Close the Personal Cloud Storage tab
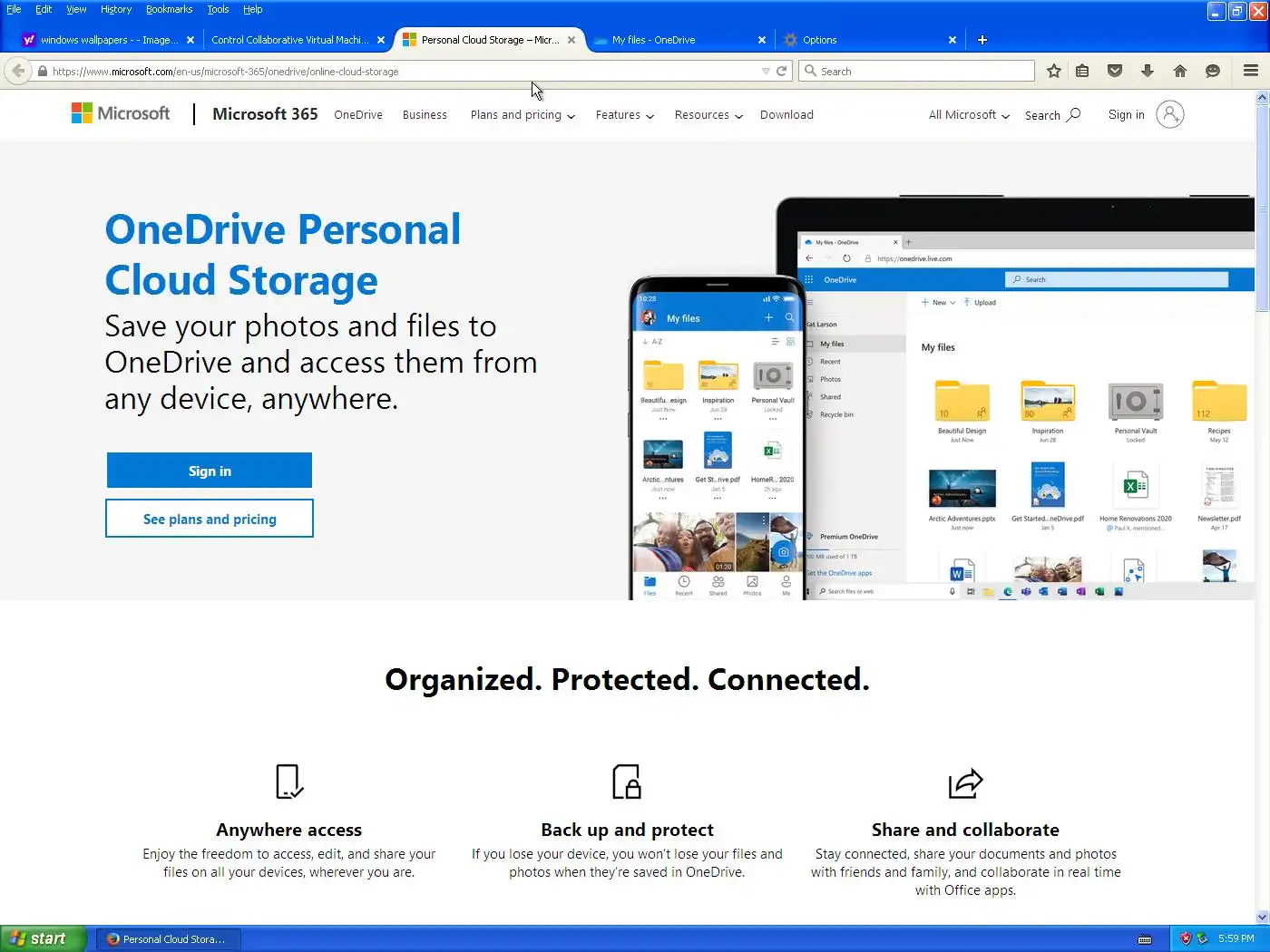Image resolution: width=1270 pixels, height=952 pixels. tap(571, 40)
